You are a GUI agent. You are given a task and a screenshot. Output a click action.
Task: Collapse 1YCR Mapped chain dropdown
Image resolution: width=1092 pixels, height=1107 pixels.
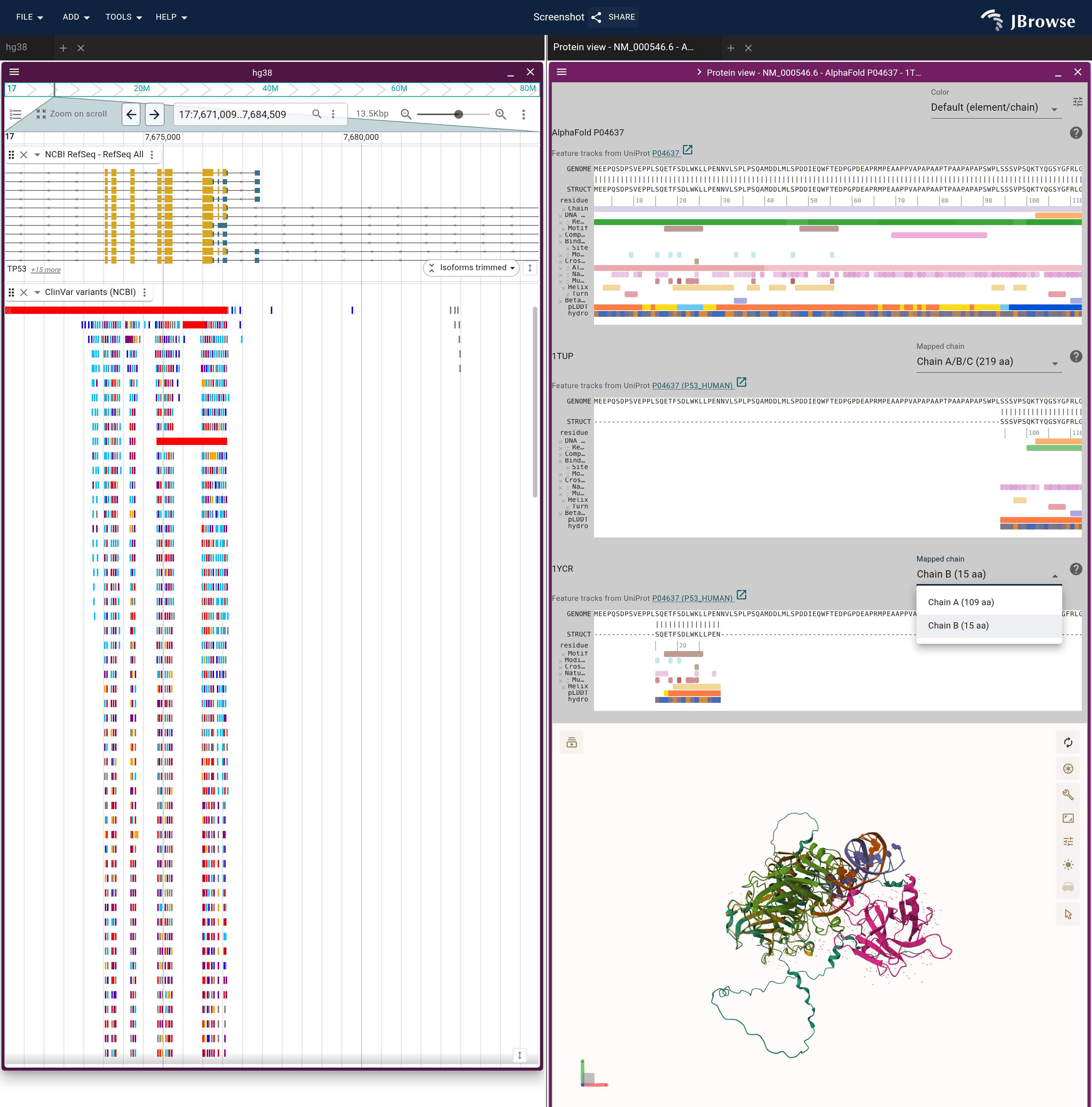click(x=989, y=575)
